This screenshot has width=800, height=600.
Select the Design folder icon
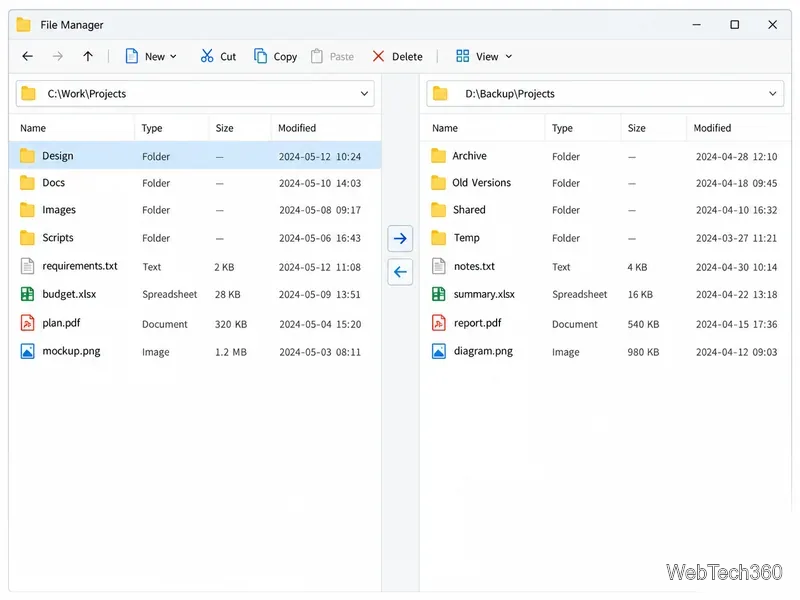[x=27, y=156]
